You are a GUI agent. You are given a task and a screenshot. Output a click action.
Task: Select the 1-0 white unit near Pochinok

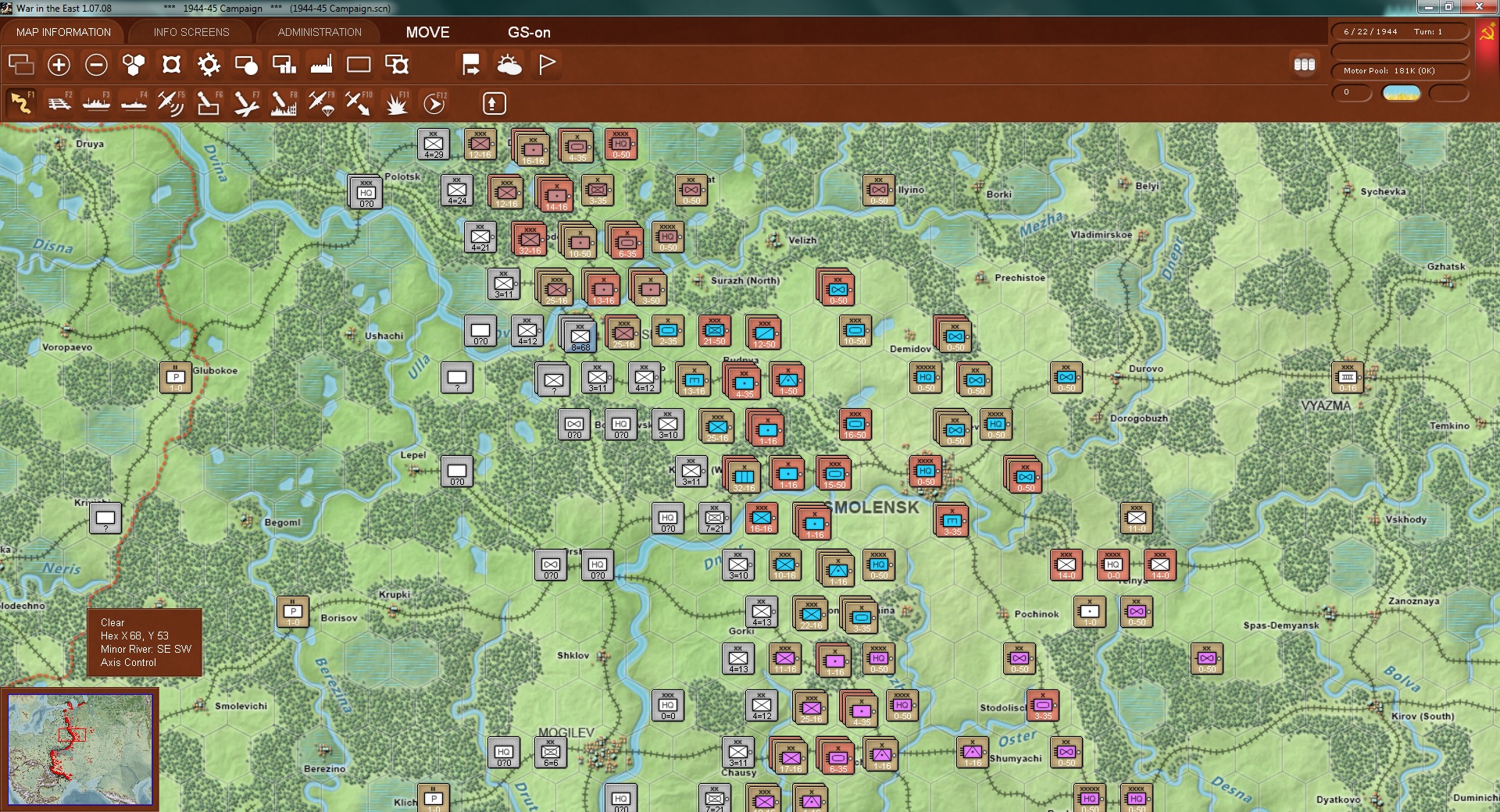(1090, 612)
